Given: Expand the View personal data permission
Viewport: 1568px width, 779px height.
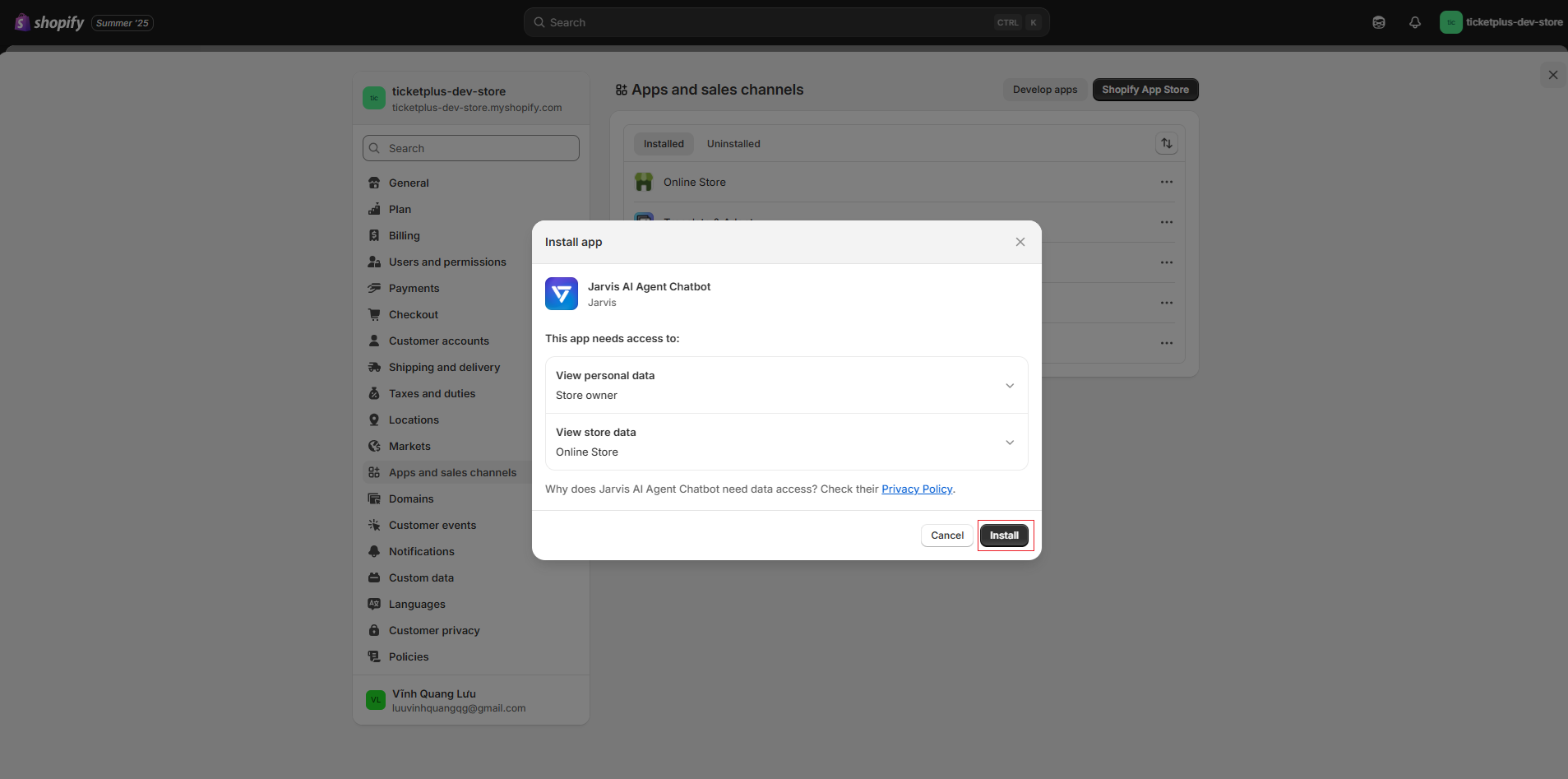Looking at the screenshot, I should click(787, 385).
